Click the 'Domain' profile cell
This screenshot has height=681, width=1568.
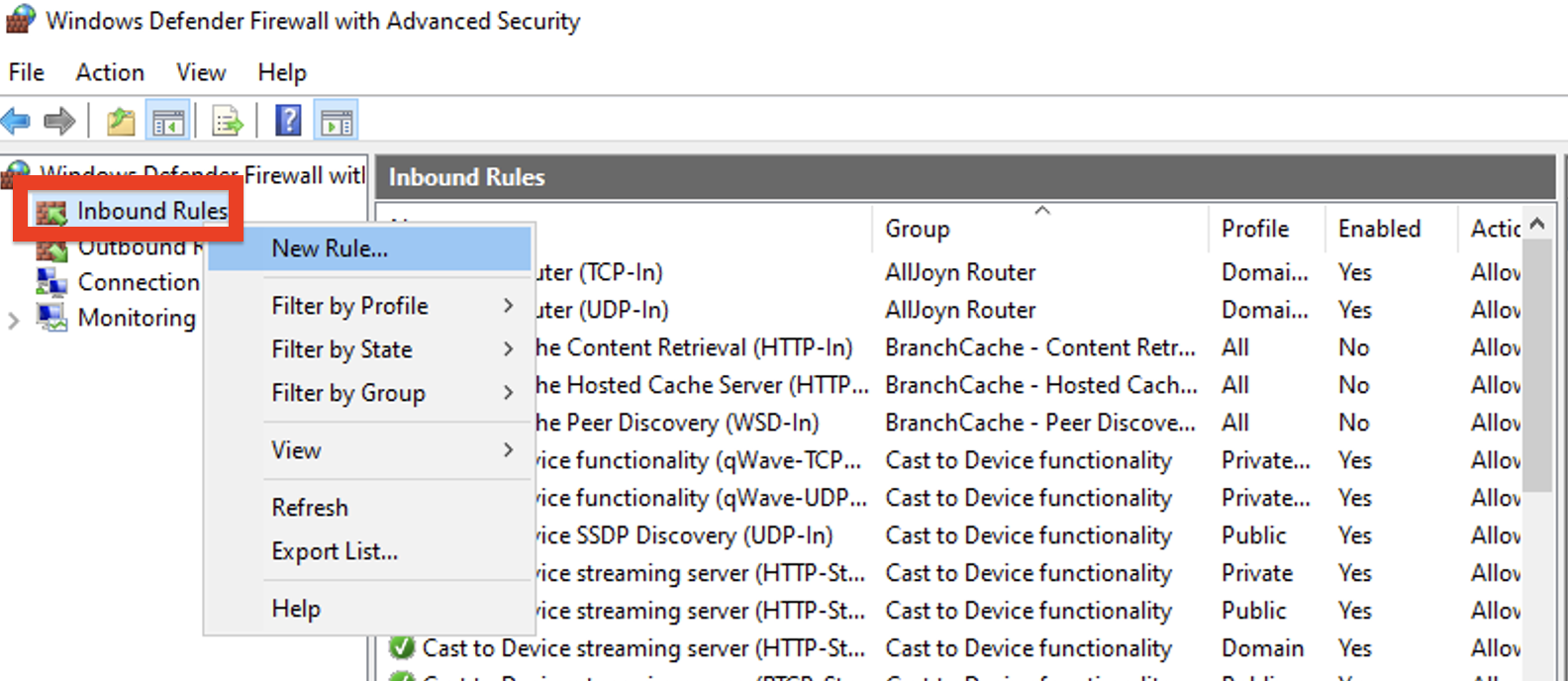pos(1262,648)
